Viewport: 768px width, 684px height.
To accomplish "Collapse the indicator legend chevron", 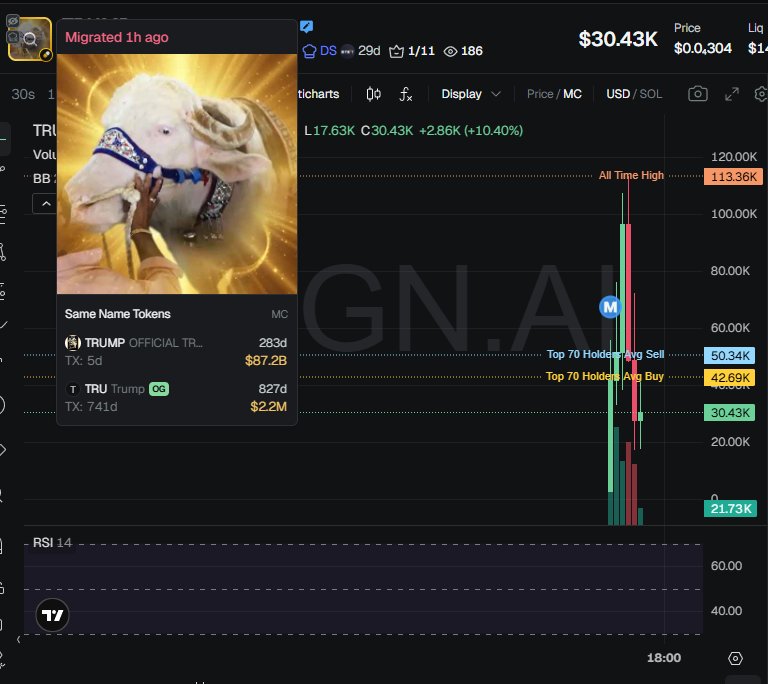I will (x=46, y=204).
